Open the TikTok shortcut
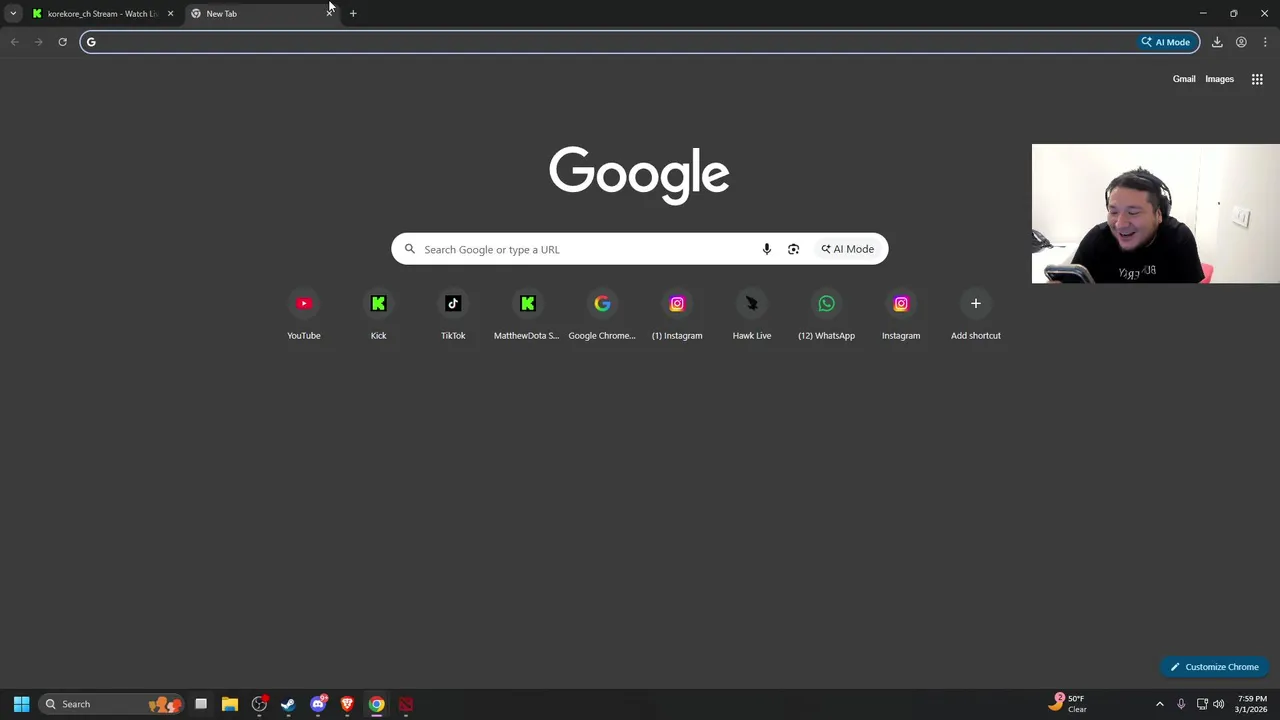The height and width of the screenshot is (720, 1280). (x=453, y=315)
